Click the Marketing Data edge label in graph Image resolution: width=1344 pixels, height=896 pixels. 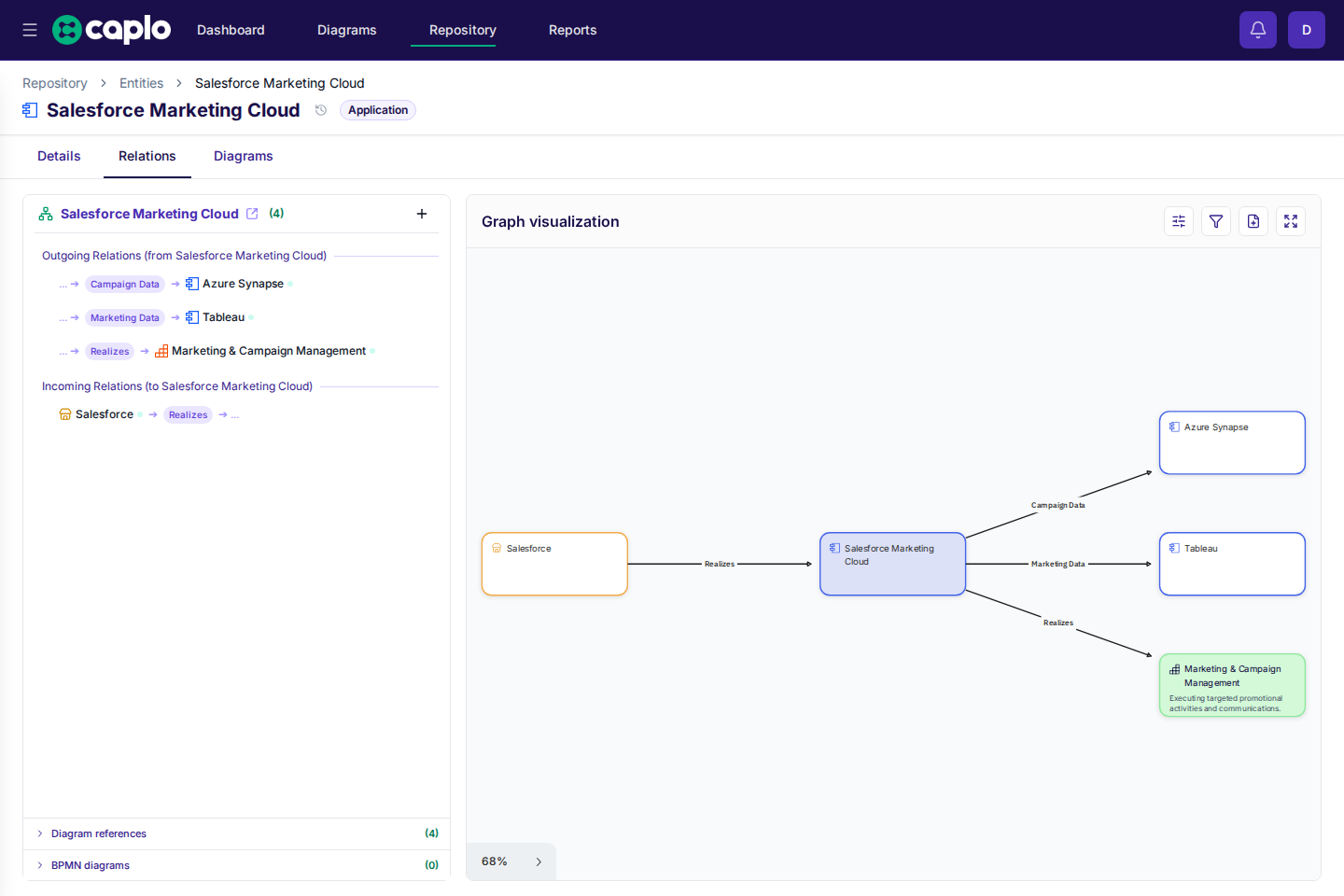[x=1057, y=564]
